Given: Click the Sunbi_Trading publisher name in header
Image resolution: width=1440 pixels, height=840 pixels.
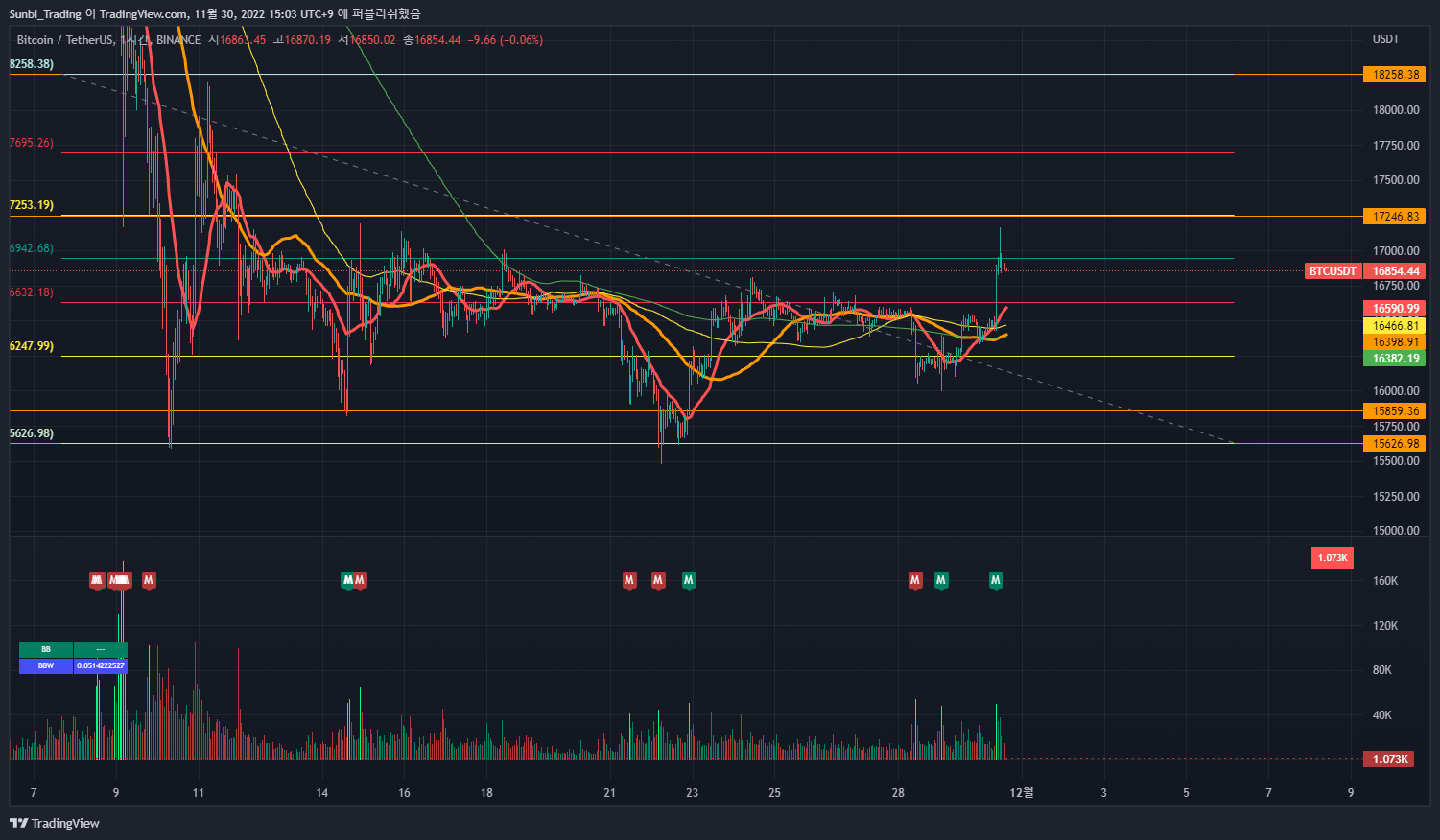Looking at the screenshot, I should (x=45, y=13).
